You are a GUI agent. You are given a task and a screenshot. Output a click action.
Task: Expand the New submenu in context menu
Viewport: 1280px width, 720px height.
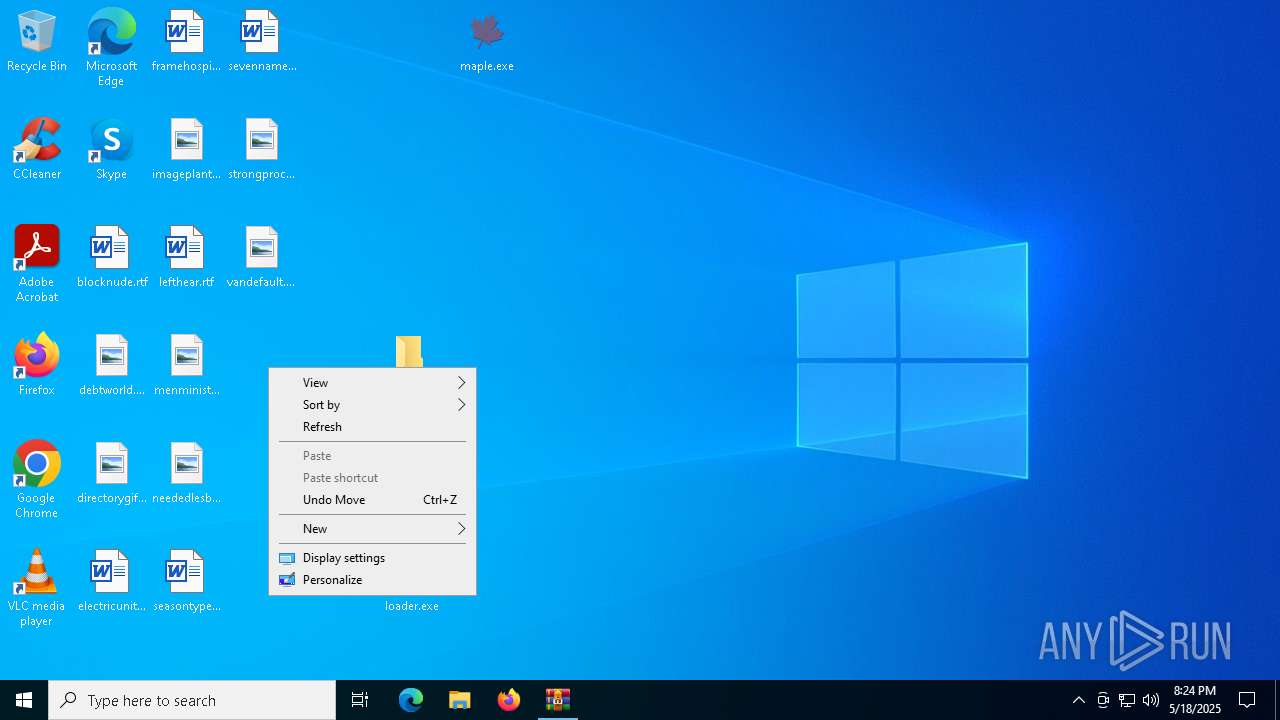tap(372, 529)
